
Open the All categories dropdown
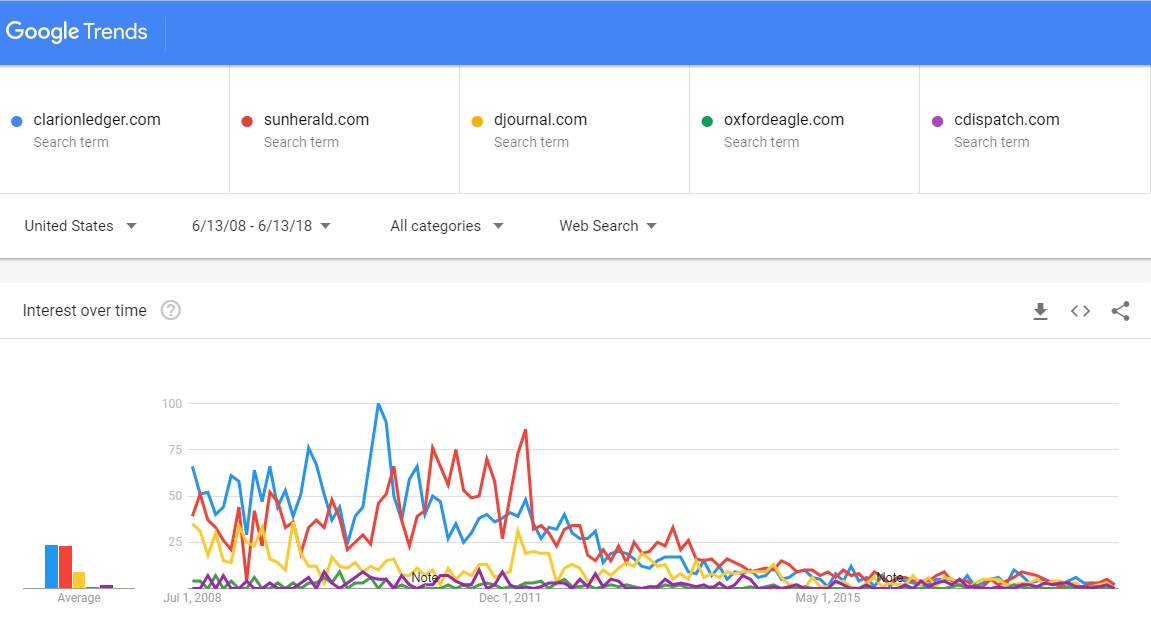[447, 226]
